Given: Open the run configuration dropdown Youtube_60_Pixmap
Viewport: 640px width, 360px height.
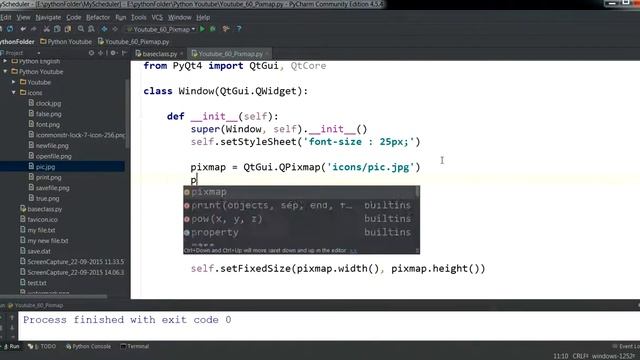Looking at the screenshot, I should pyautogui.click(x=161, y=29).
